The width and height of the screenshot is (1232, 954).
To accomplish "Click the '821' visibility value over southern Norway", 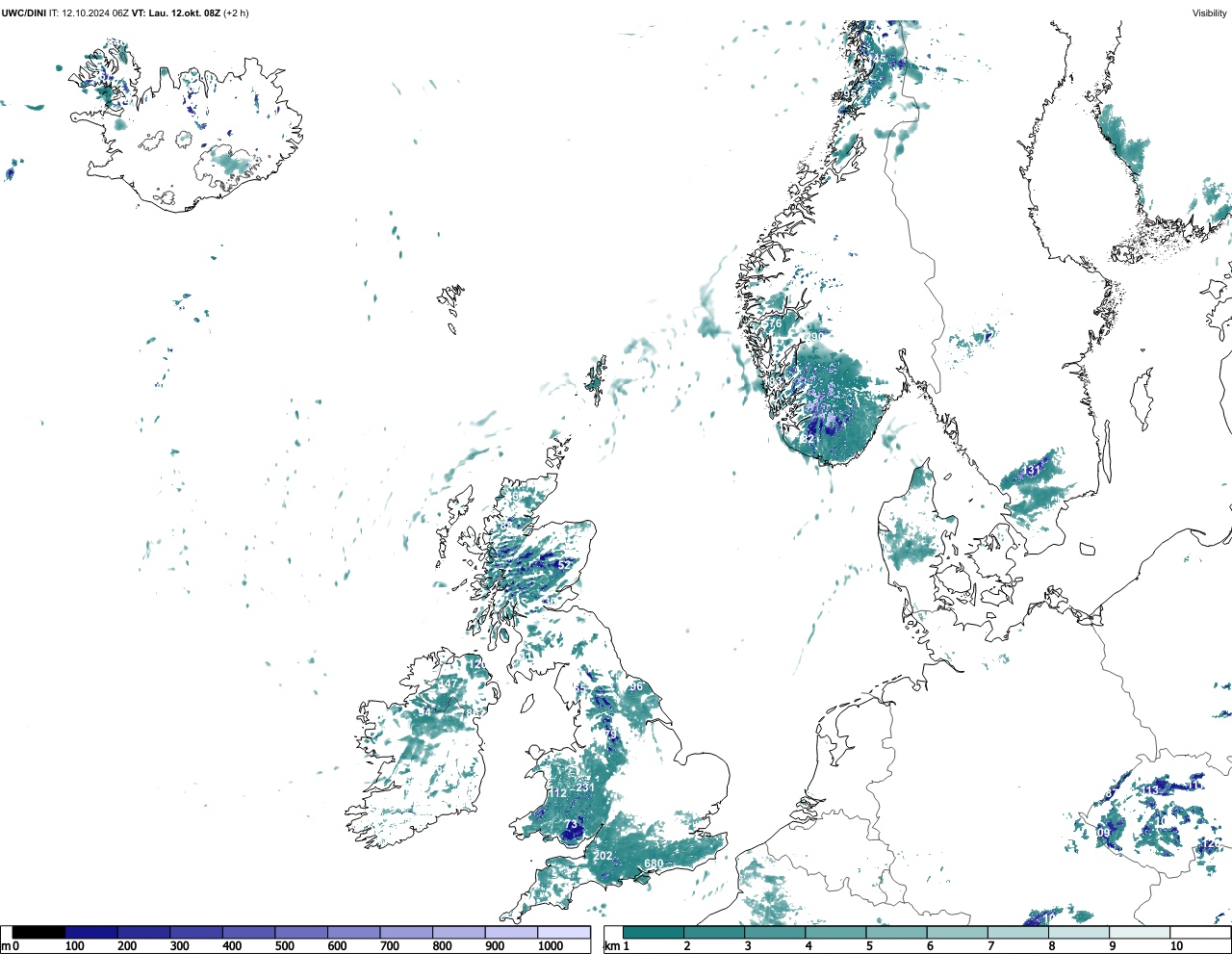I will coord(808,438).
